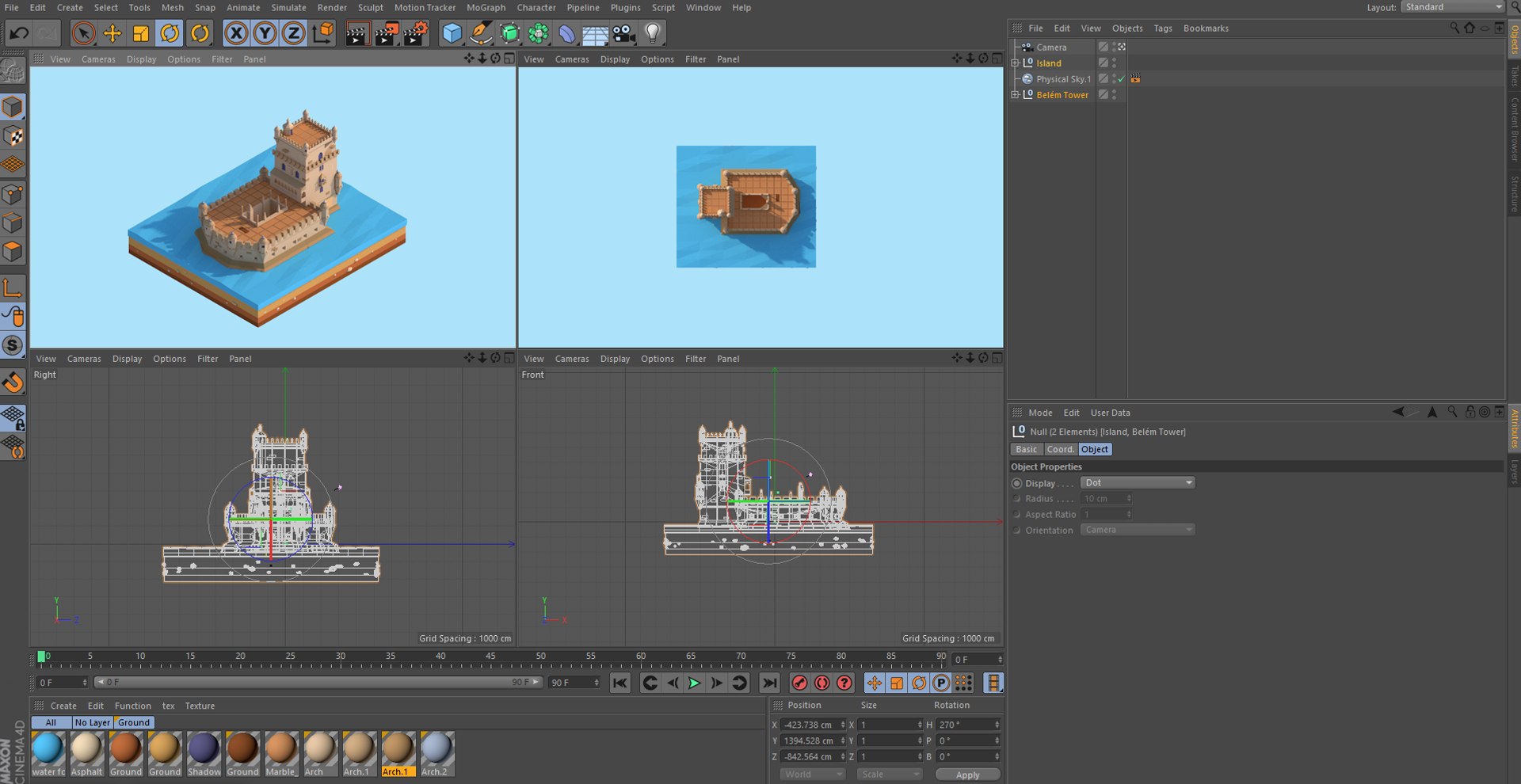Select the Live Selection tool
Image resolution: width=1521 pixels, height=784 pixels.
pos(83,33)
